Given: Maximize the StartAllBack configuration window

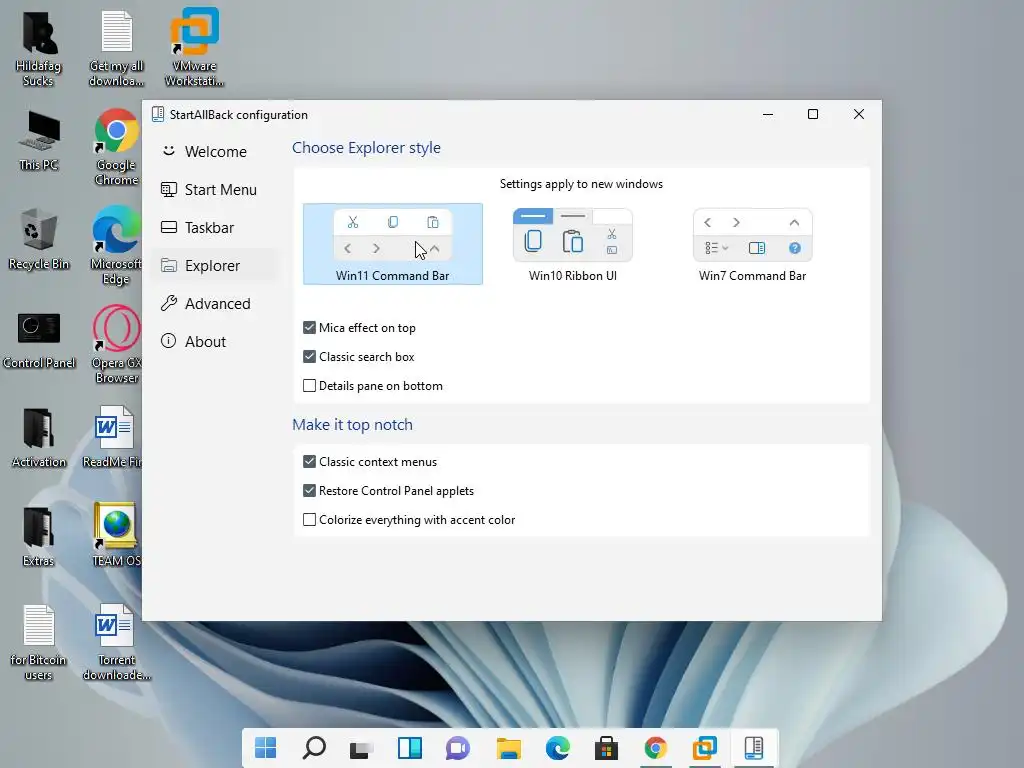Looking at the screenshot, I should tap(813, 114).
